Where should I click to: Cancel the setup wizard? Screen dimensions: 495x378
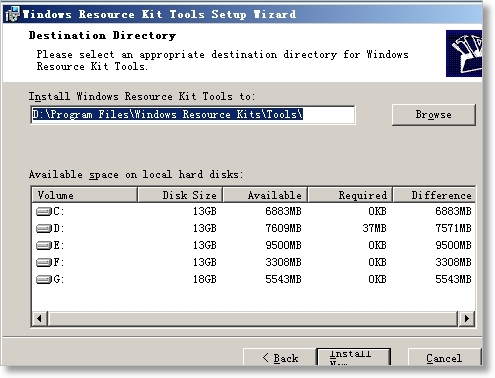[x=444, y=357]
